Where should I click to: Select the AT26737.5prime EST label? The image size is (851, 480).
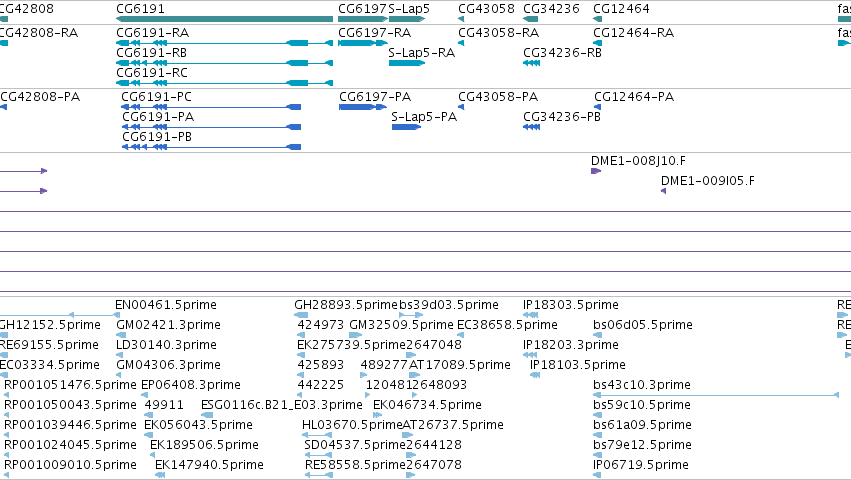click(453, 425)
